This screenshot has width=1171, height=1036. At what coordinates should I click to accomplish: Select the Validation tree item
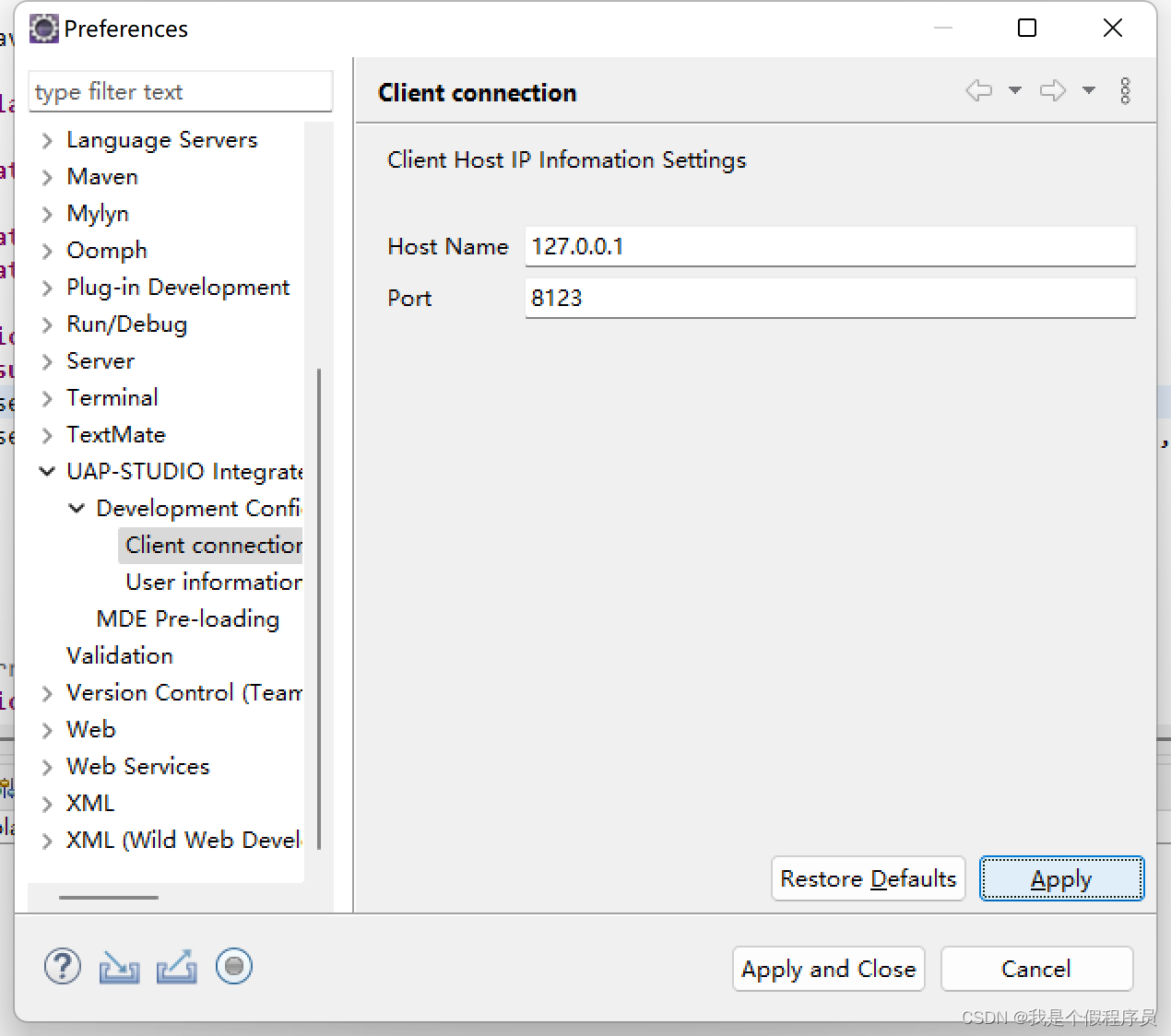pos(120,655)
